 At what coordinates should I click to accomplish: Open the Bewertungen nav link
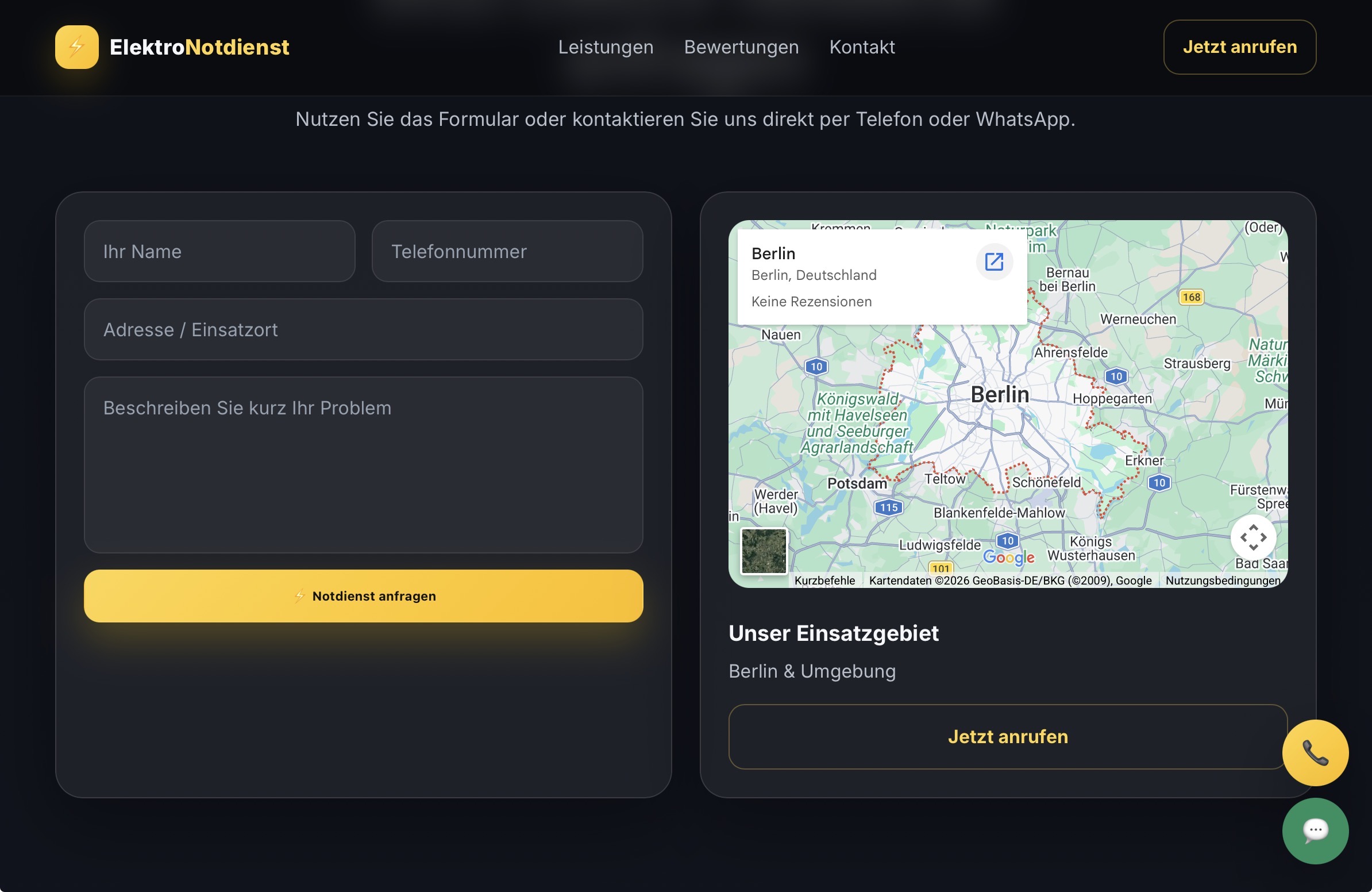pos(741,47)
